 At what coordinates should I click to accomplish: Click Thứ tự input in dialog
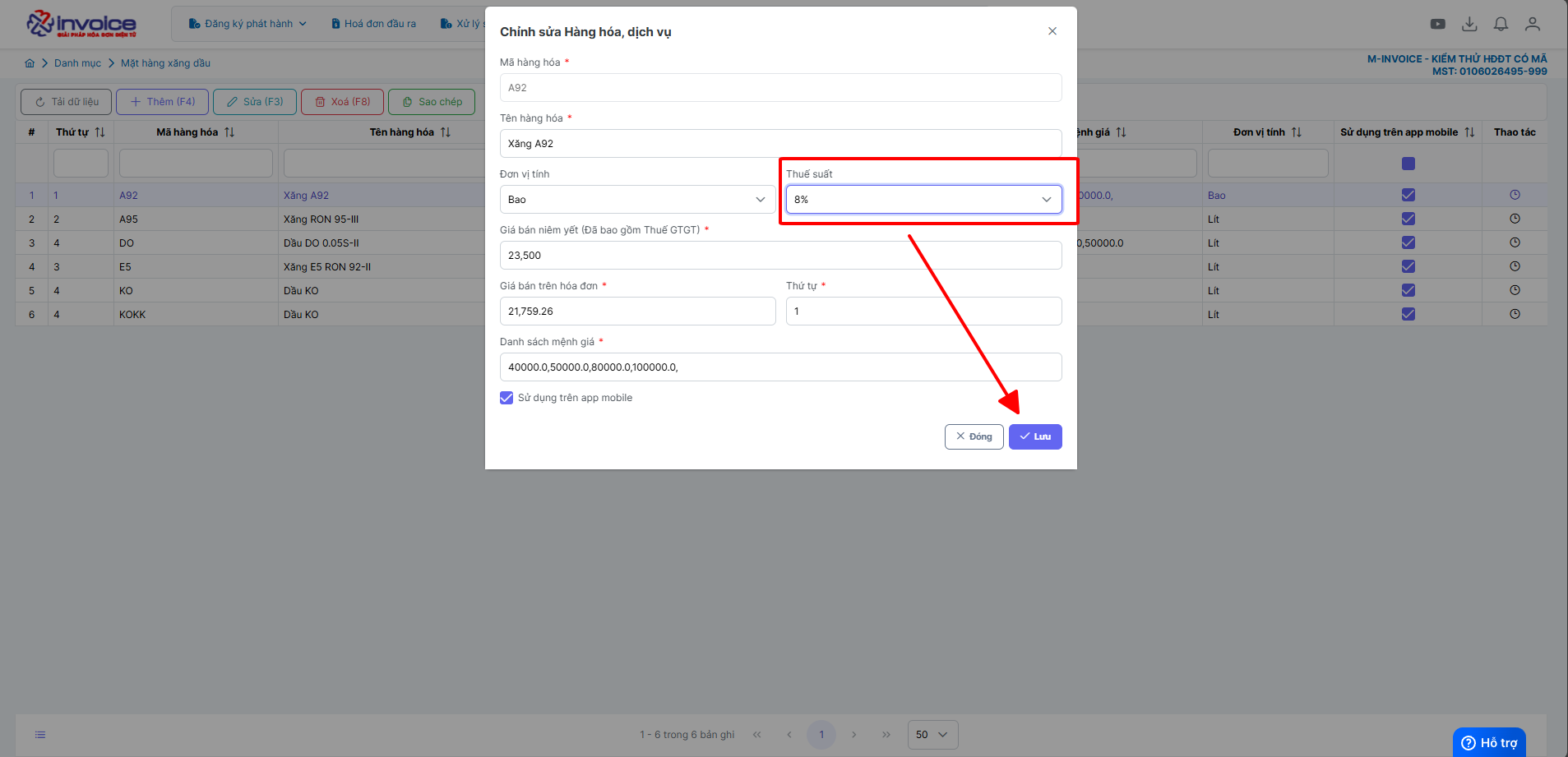pos(923,312)
